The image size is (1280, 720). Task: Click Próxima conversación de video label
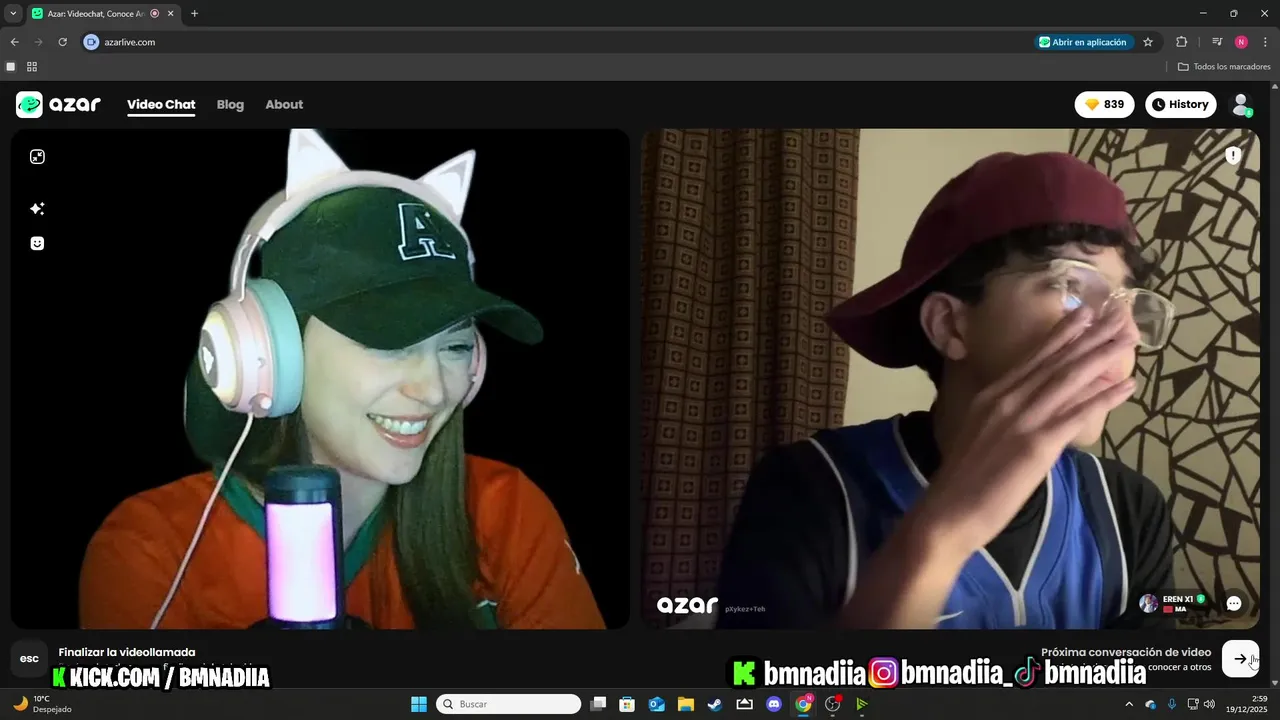1126,652
